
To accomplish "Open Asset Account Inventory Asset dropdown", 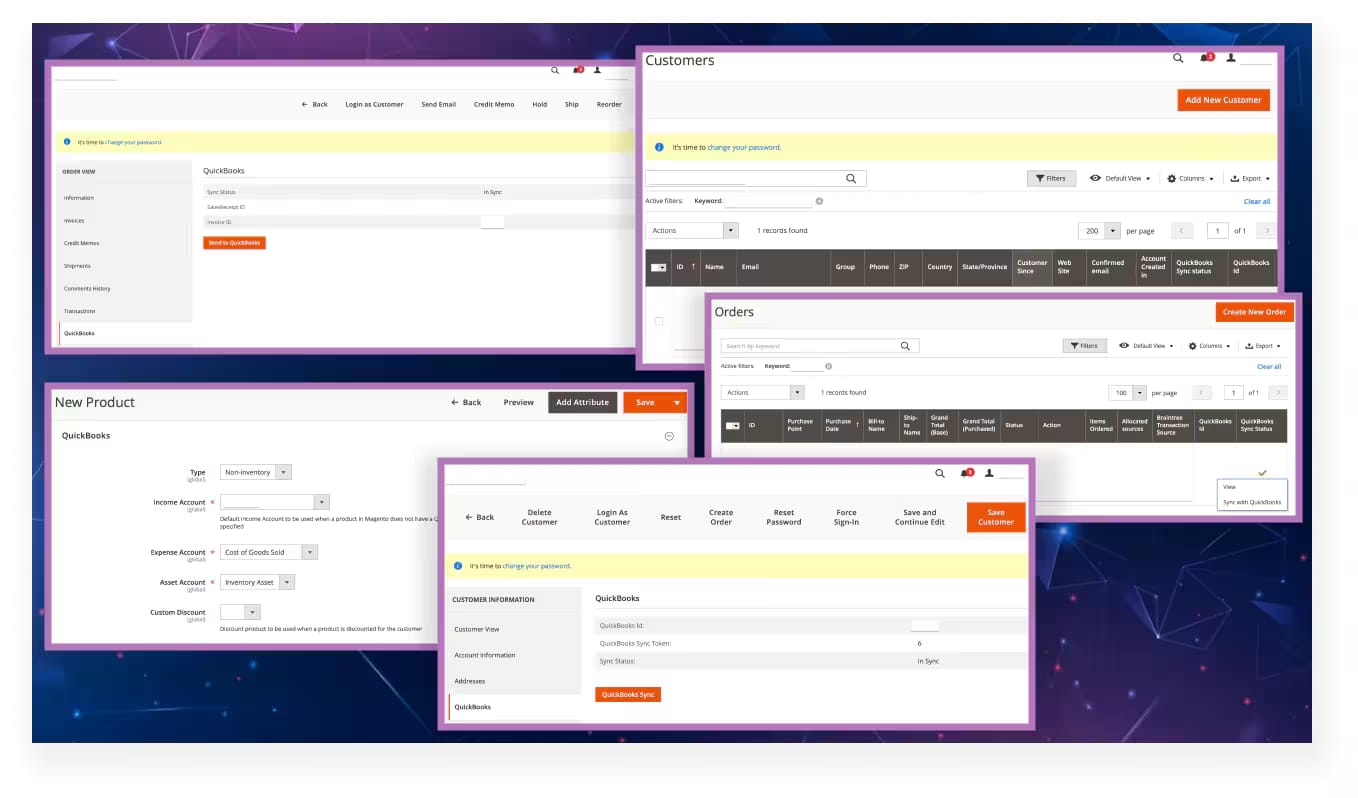I will [x=258, y=582].
